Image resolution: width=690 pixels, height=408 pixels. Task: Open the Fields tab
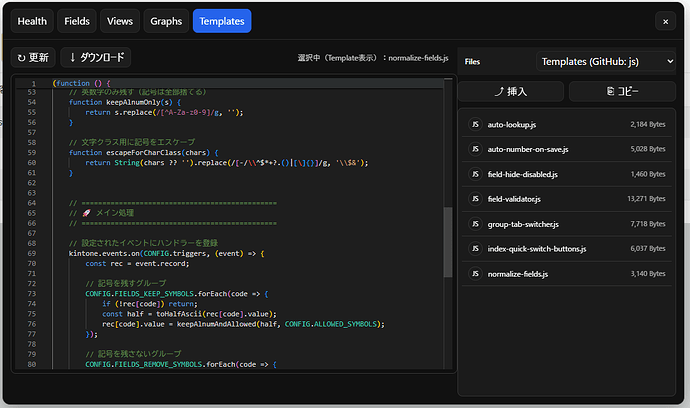coord(77,21)
